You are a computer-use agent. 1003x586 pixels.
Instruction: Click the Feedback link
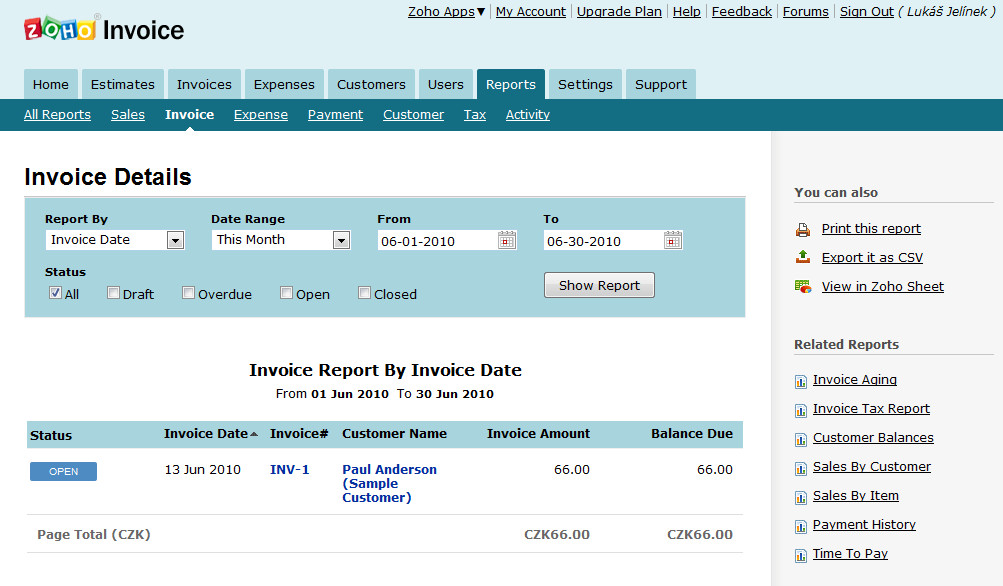[x=742, y=12]
